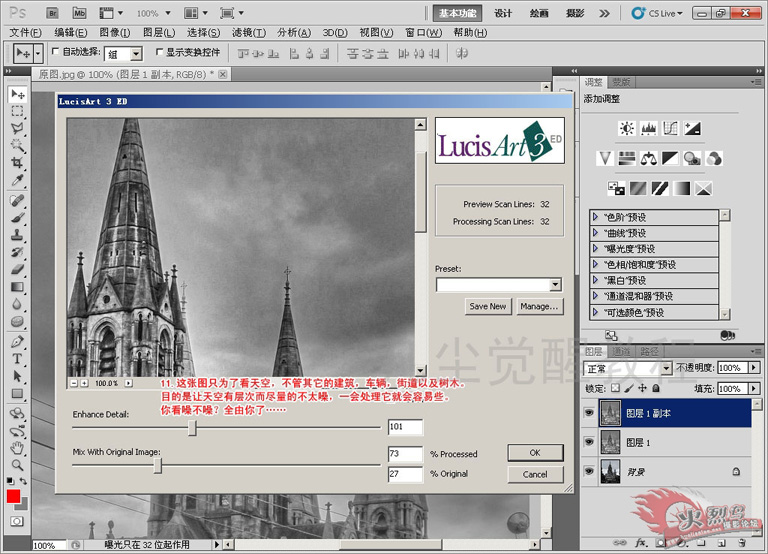Switch to the 设计 workspace

[503, 13]
